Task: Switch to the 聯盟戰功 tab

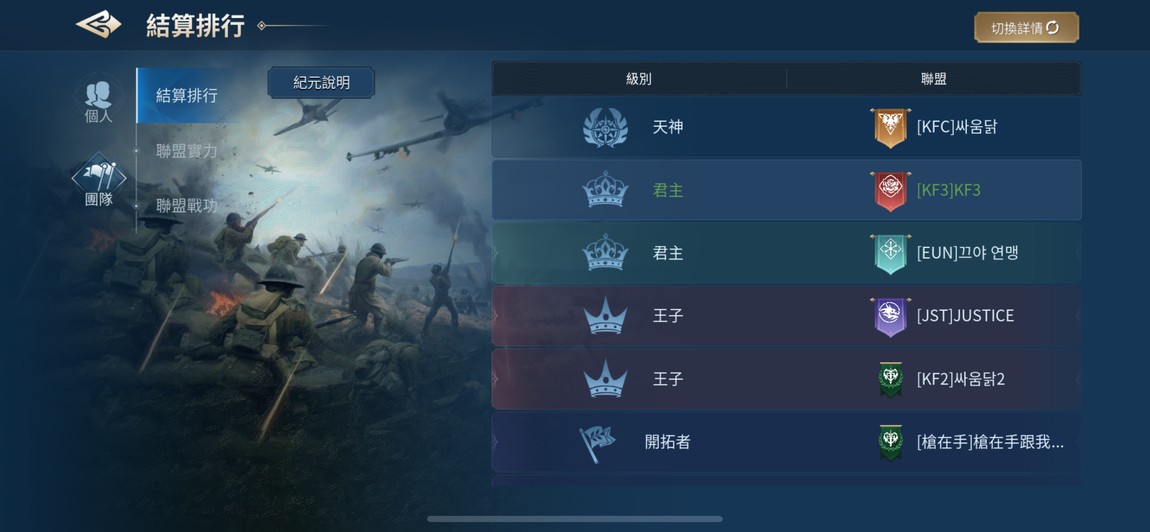Action: click(x=186, y=205)
